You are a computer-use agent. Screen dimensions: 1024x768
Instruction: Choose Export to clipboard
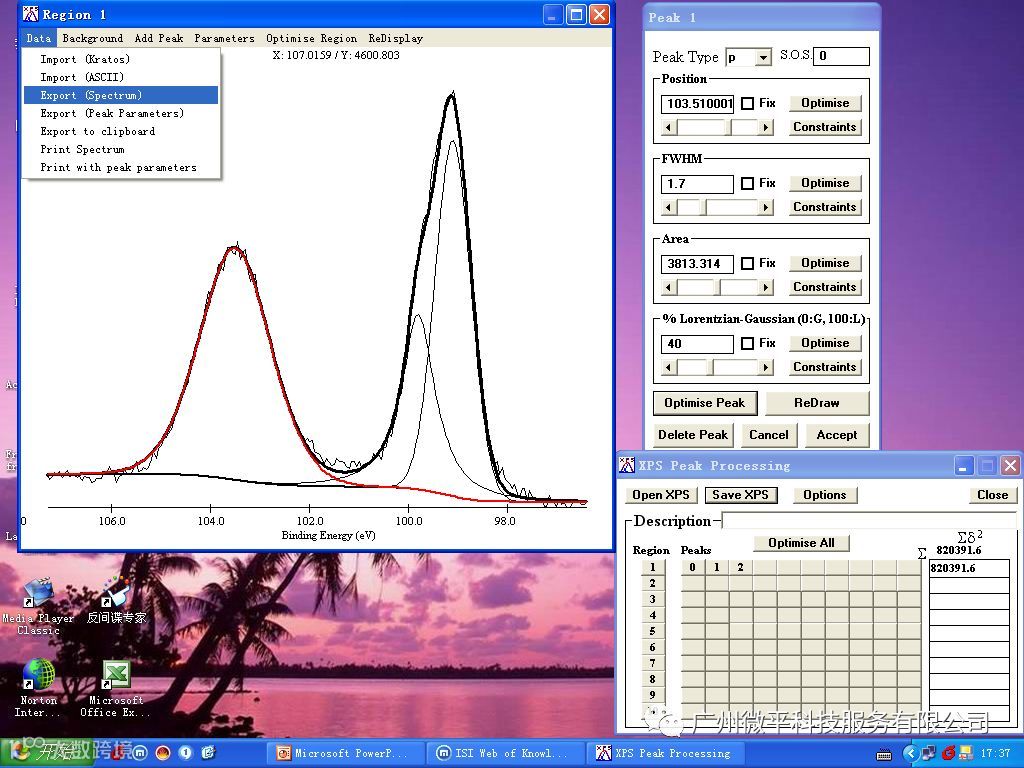(121, 131)
